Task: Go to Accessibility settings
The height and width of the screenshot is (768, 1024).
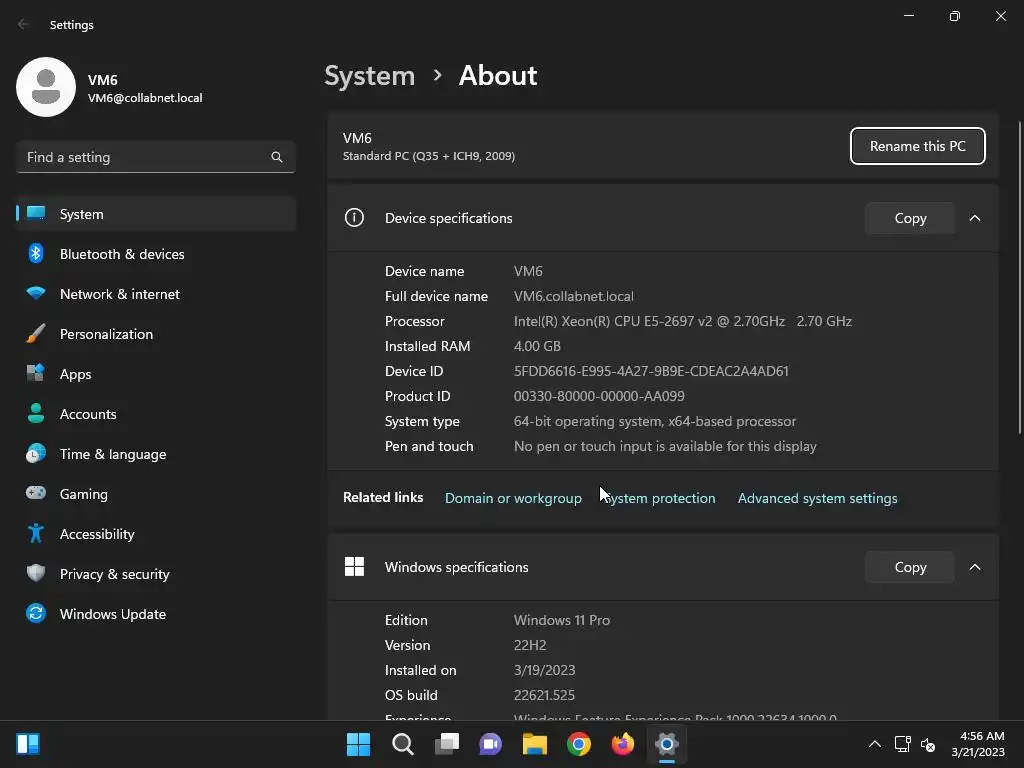Action: 156,534
